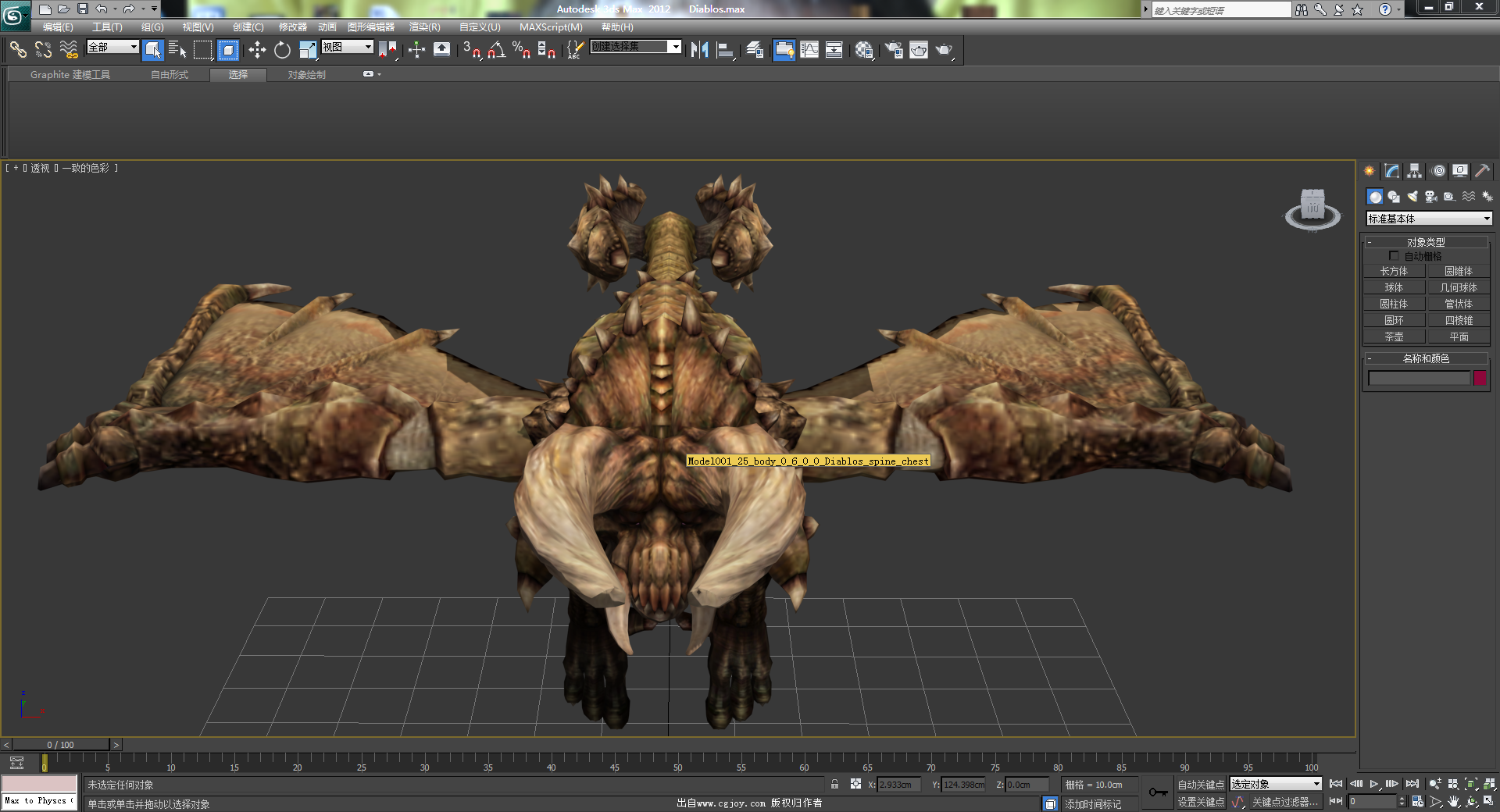The height and width of the screenshot is (812, 1500).
Task: Click the 几何球体 button
Action: [1459, 288]
